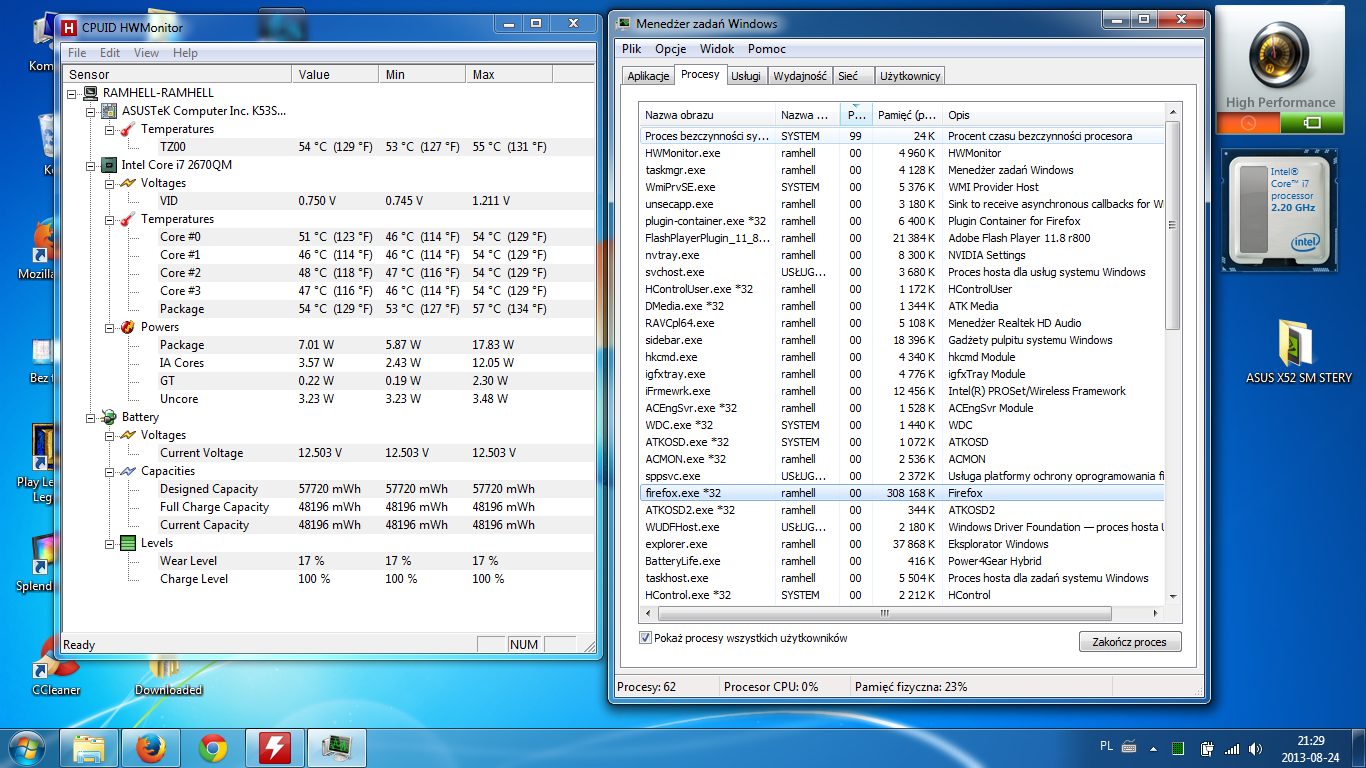Click the computer icon beside RAMHELL-RAMHELL
The height and width of the screenshot is (768, 1366).
[90, 93]
